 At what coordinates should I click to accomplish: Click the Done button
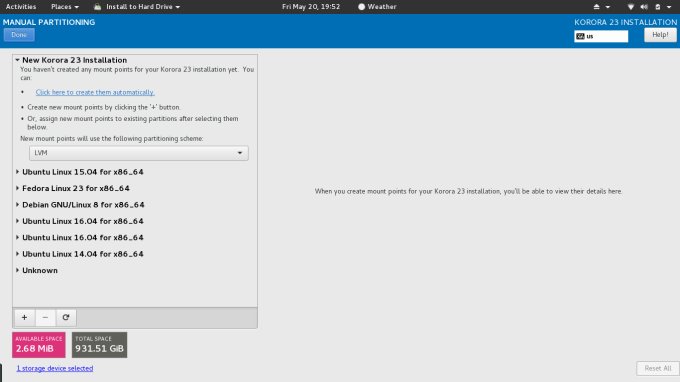click(x=19, y=35)
